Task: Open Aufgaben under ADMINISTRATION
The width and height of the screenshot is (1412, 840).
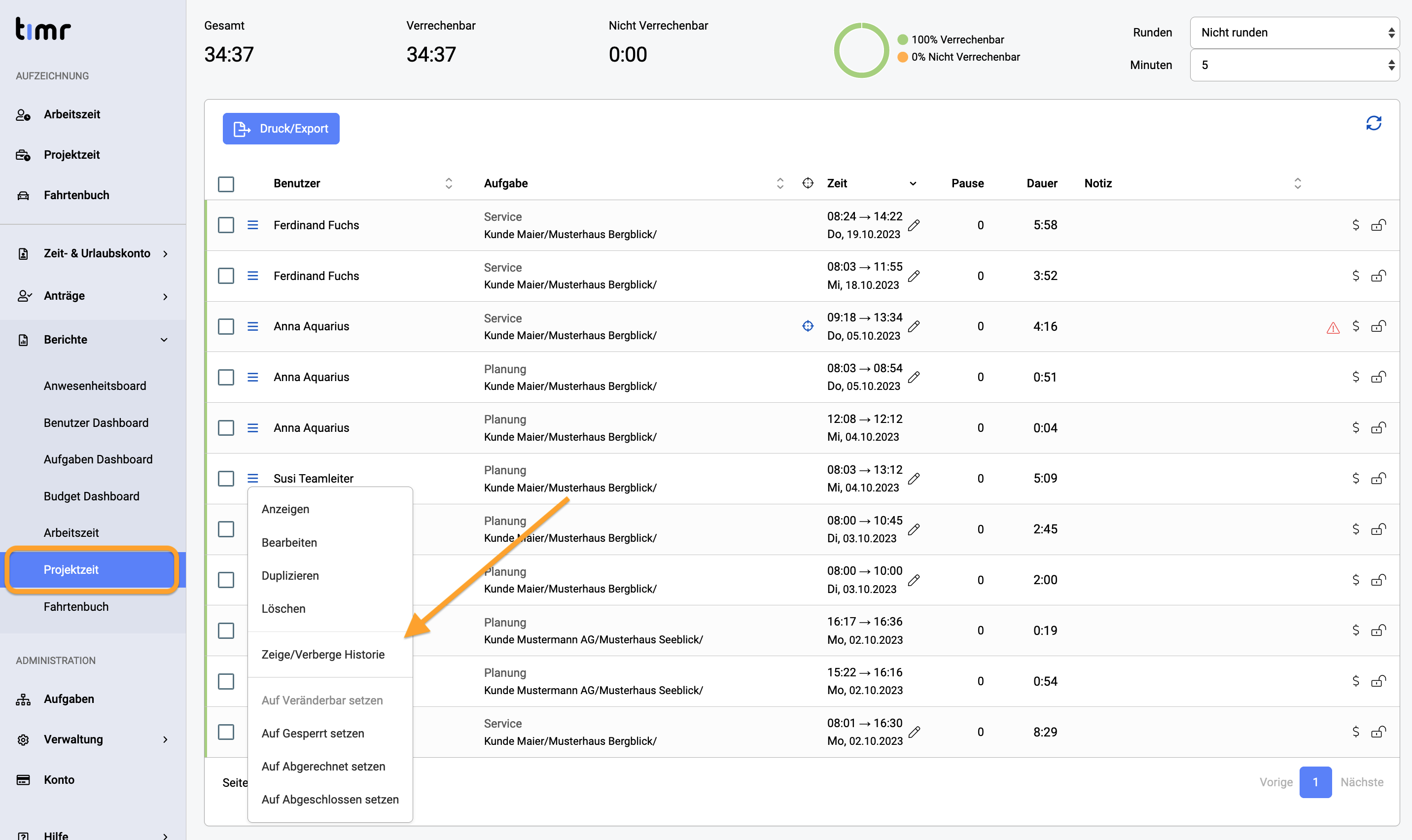Action: click(x=69, y=699)
